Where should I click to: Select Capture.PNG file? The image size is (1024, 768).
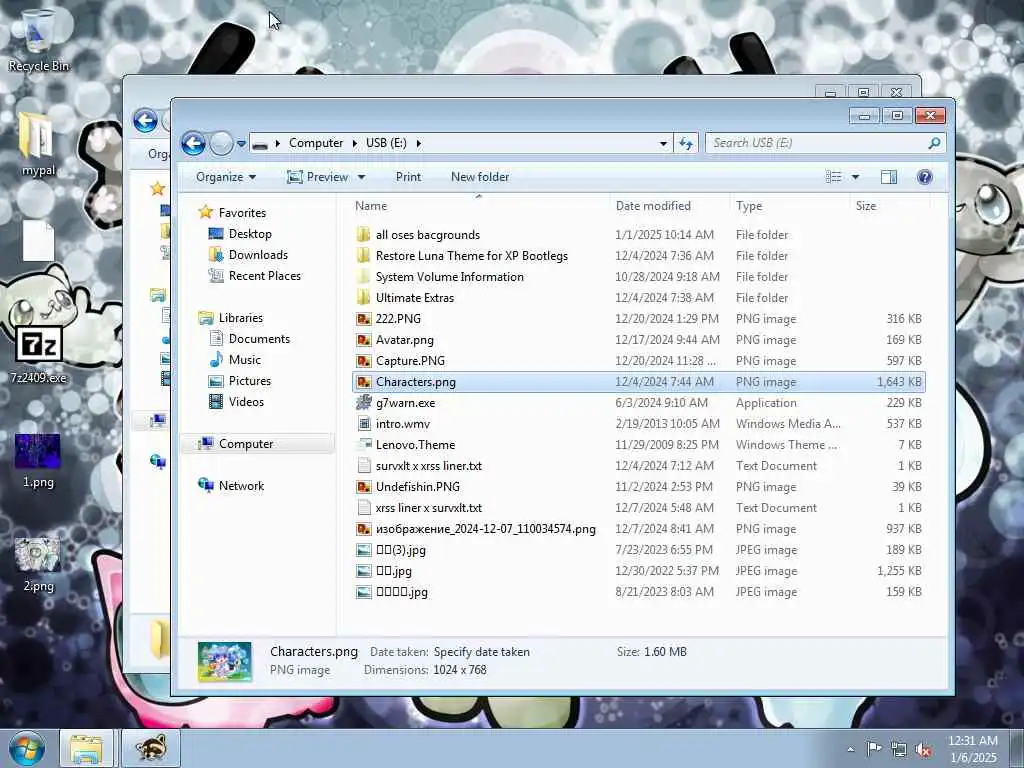click(410, 360)
